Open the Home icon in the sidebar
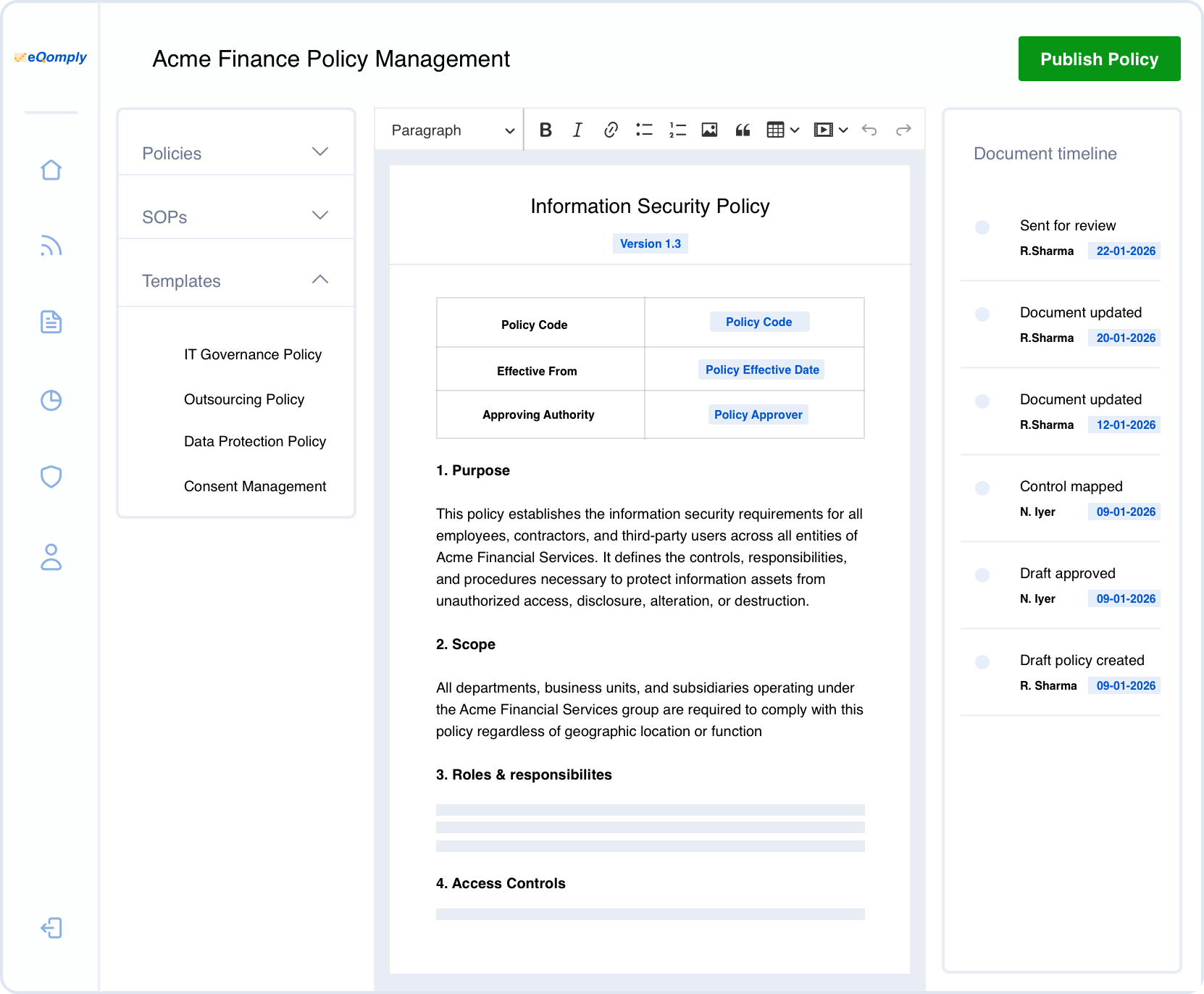Viewport: 1204px width, 994px height. pos(51,170)
